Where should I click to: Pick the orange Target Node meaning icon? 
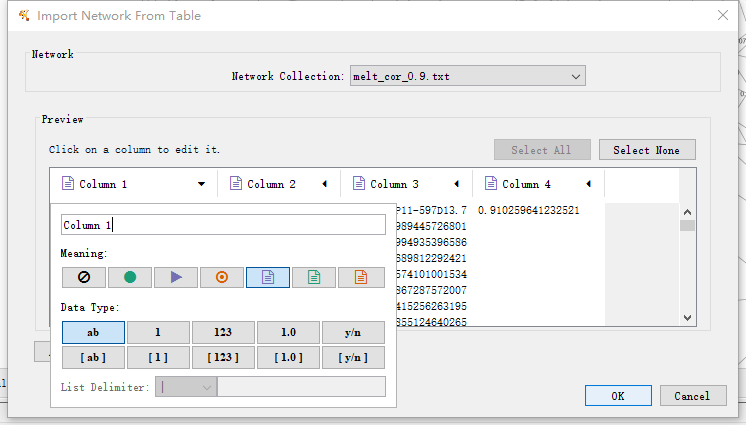tap(222, 277)
